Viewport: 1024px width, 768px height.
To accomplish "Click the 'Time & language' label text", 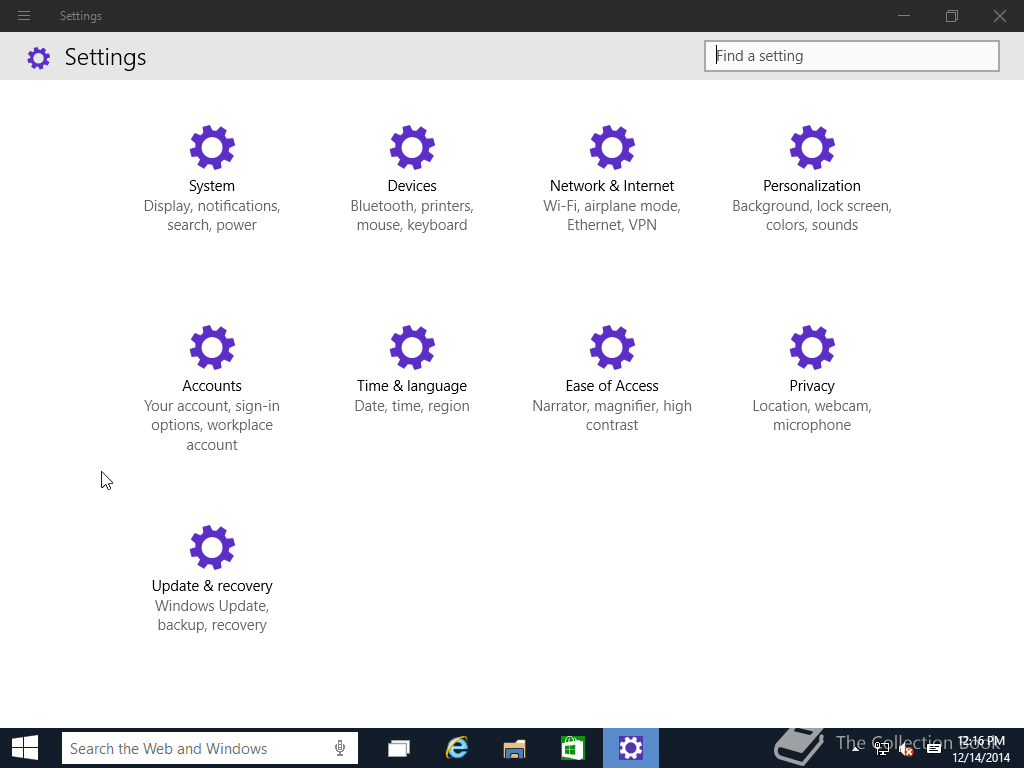I will [x=412, y=386].
